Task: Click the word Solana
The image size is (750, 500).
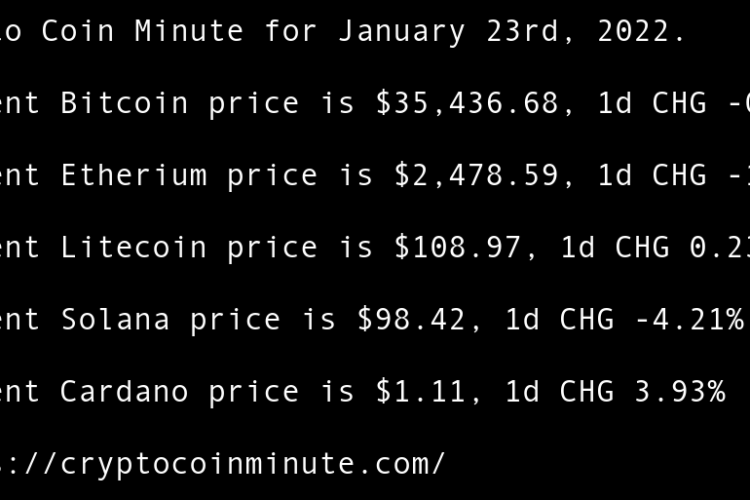Action: pos(115,319)
